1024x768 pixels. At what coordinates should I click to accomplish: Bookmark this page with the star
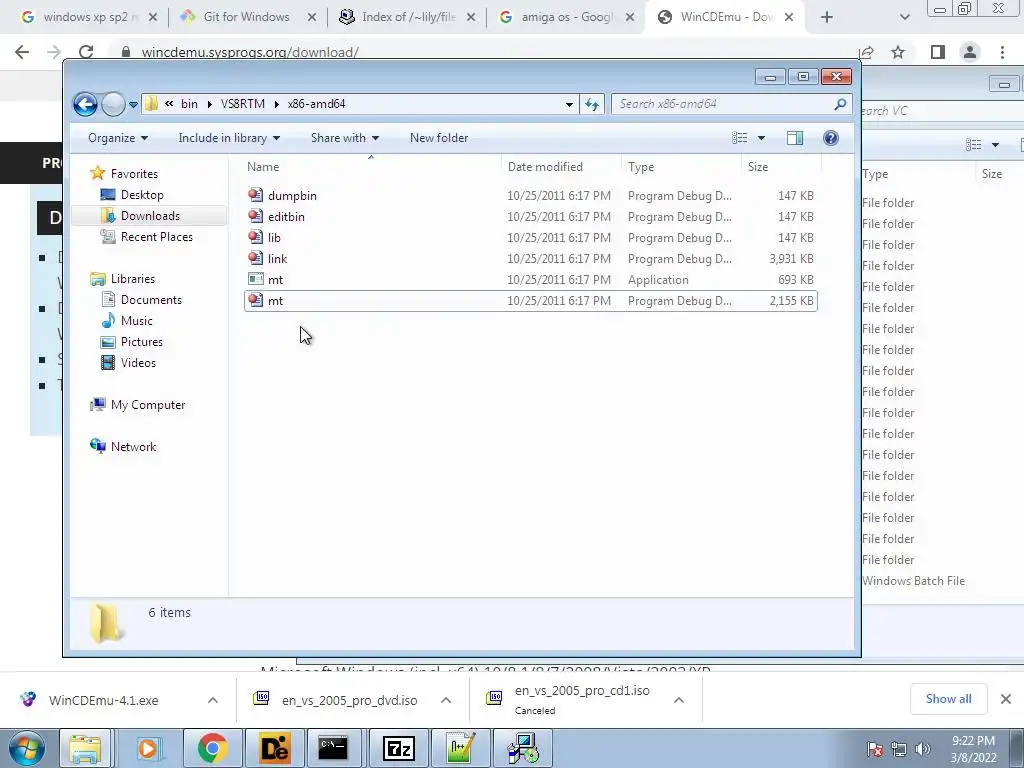pyautogui.click(x=899, y=52)
